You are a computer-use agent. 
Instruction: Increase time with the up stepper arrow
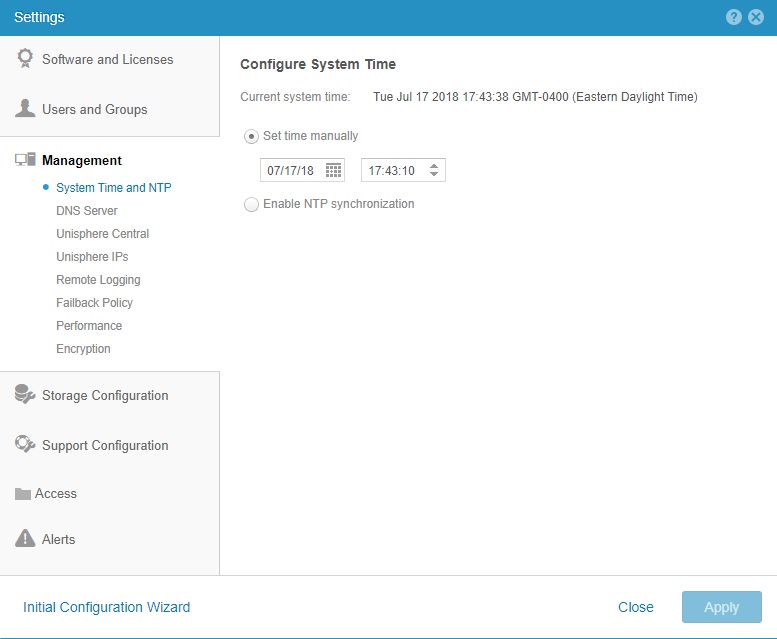434,165
